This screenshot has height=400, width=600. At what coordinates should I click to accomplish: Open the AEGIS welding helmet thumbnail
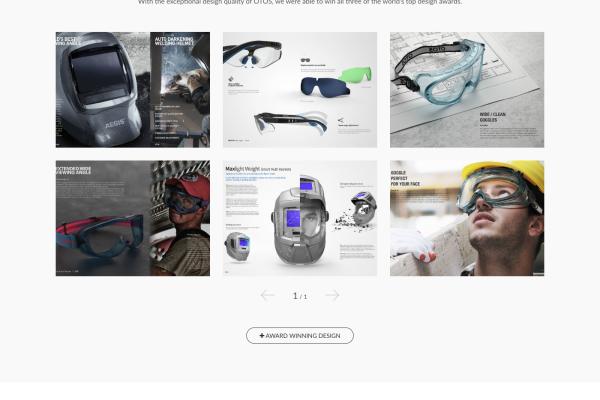132,90
